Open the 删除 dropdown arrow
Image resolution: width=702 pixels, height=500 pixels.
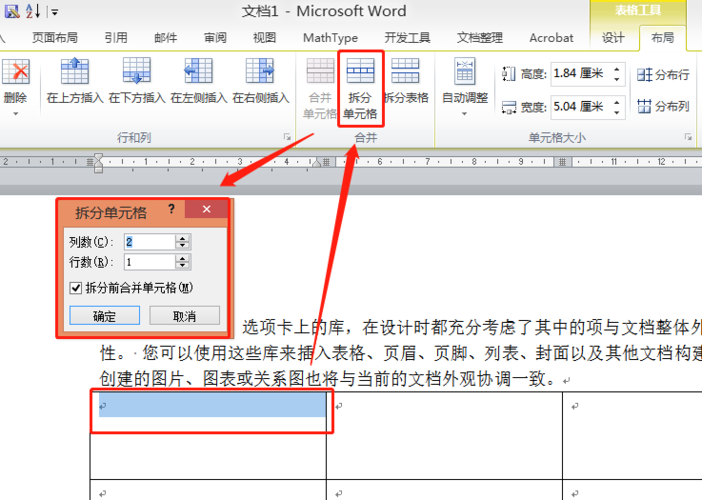tap(16, 114)
